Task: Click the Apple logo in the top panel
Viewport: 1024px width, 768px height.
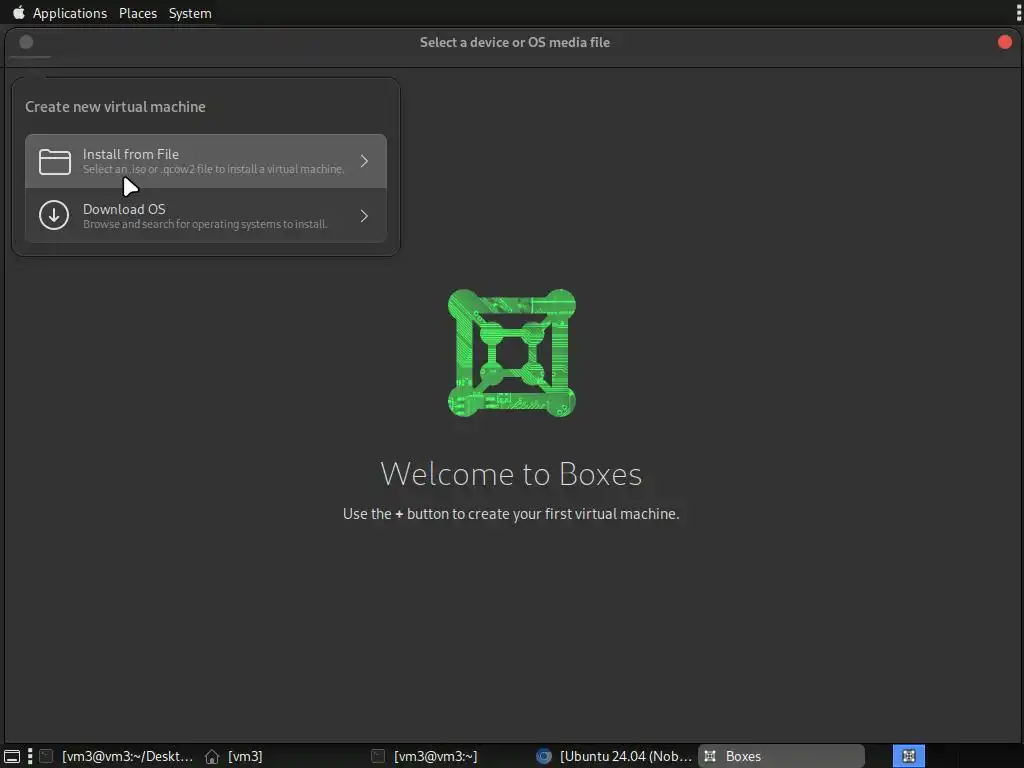Action: pyautogui.click(x=18, y=12)
